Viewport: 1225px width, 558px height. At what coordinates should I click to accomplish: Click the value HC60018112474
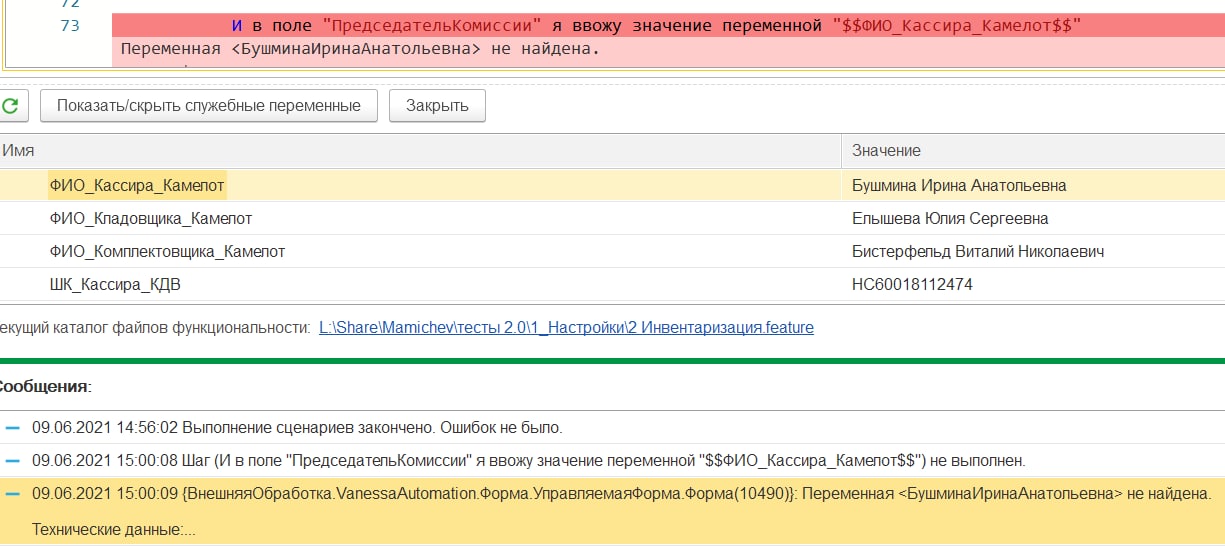(911, 285)
